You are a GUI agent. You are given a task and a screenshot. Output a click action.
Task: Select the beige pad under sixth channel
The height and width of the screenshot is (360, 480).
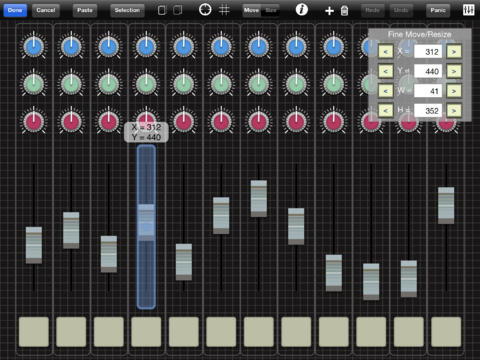click(x=221, y=332)
